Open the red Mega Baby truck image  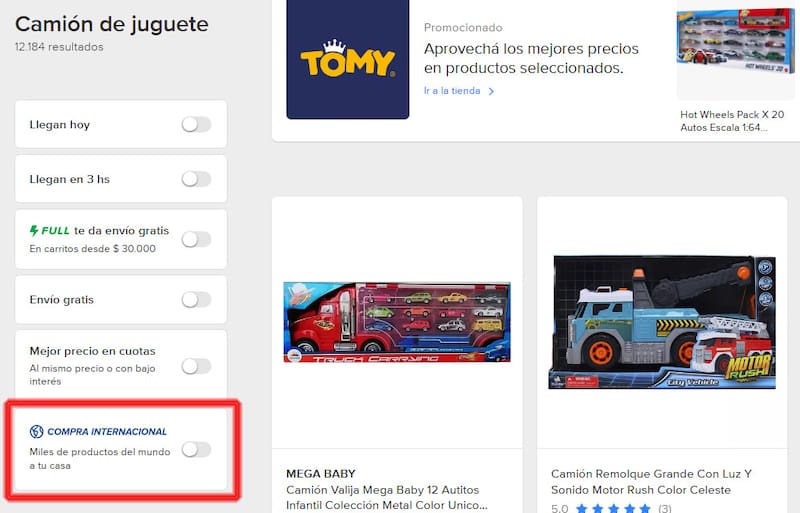click(x=397, y=322)
